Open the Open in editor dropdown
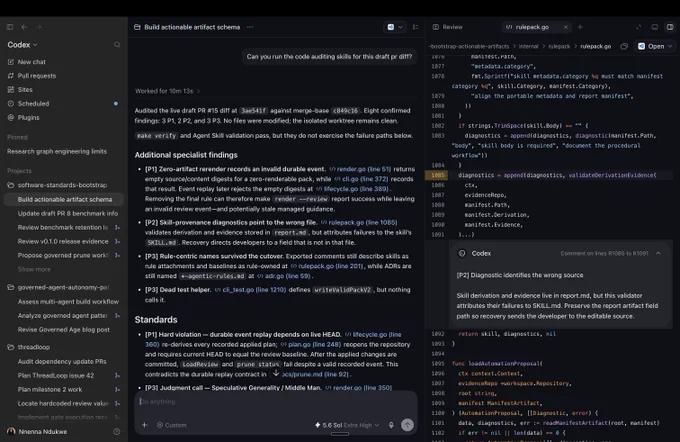680x442 pixels. (655, 46)
